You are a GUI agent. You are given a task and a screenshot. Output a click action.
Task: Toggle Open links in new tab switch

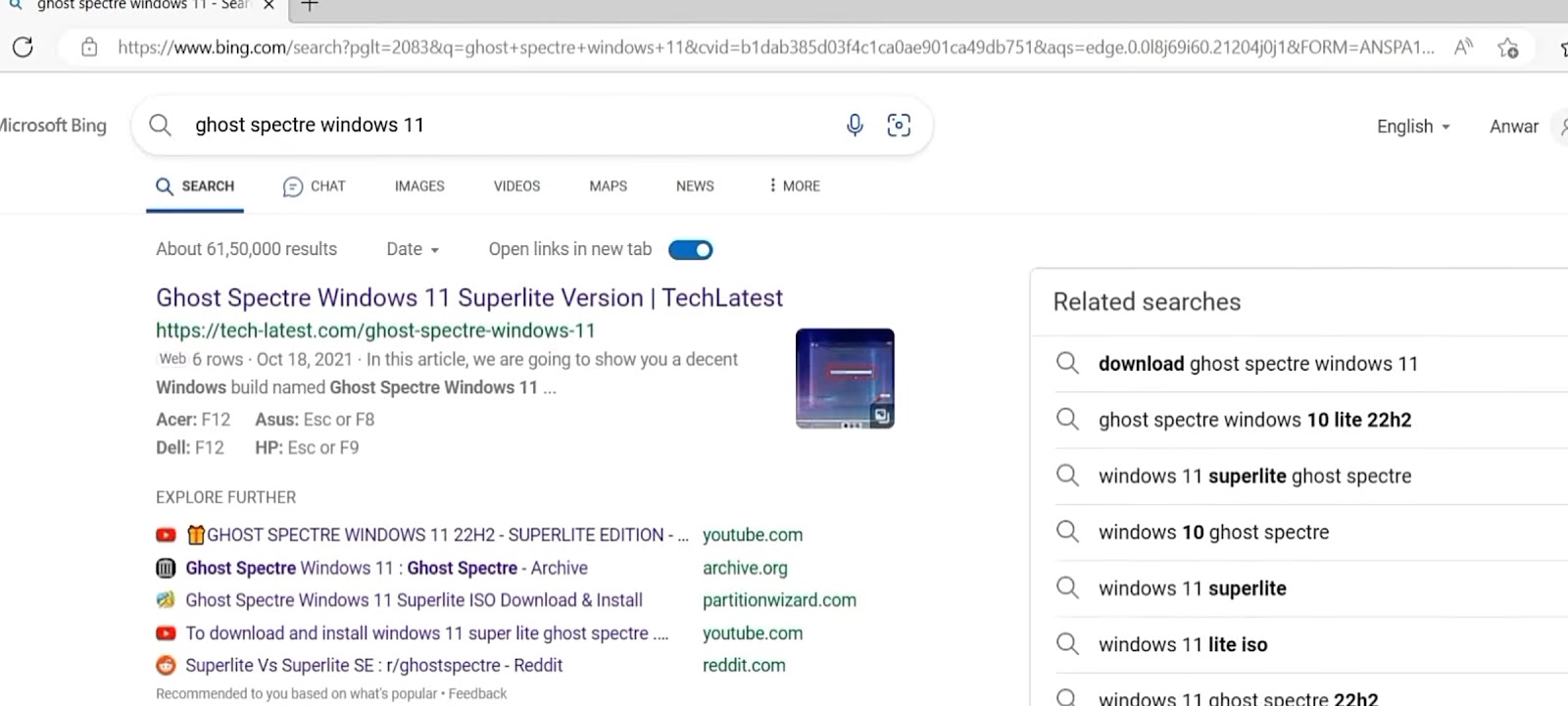(x=690, y=250)
